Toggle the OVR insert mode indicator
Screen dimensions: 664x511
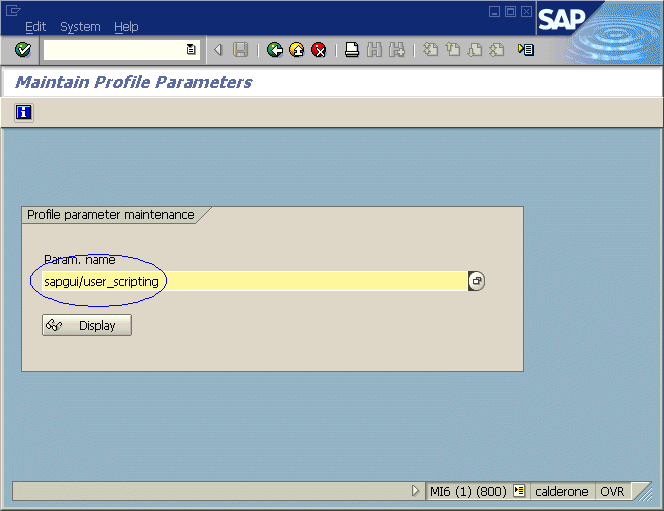pyautogui.click(x=611, y=491)
